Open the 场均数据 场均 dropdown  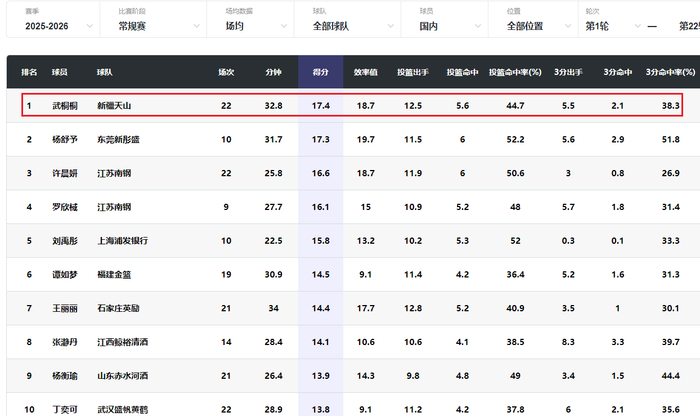click(x=250, y=26)
